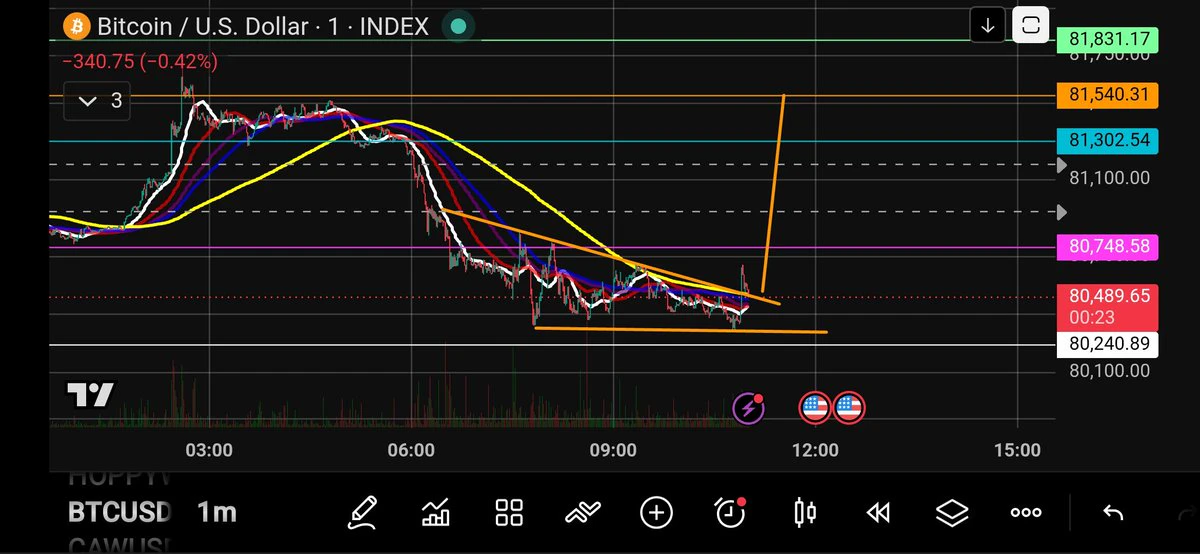This screenshot has width=1200, height=554.
Task: Open the four-squares layout icon
Action: click(510, 513)
